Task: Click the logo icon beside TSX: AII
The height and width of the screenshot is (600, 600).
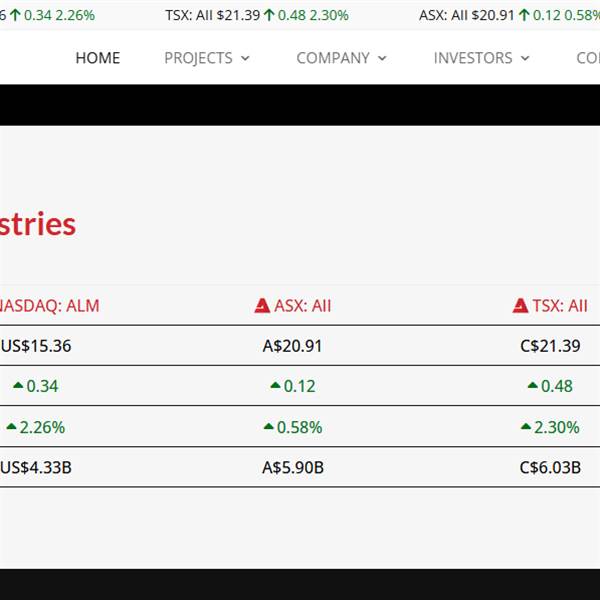Action: tap(520, 306)
